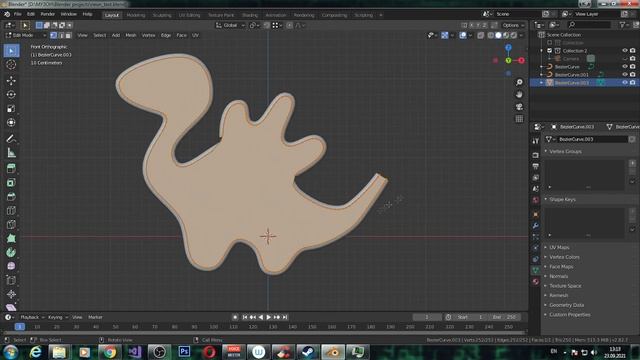
Task: Open the Output properties tab icon
Action: pos(536,167)
